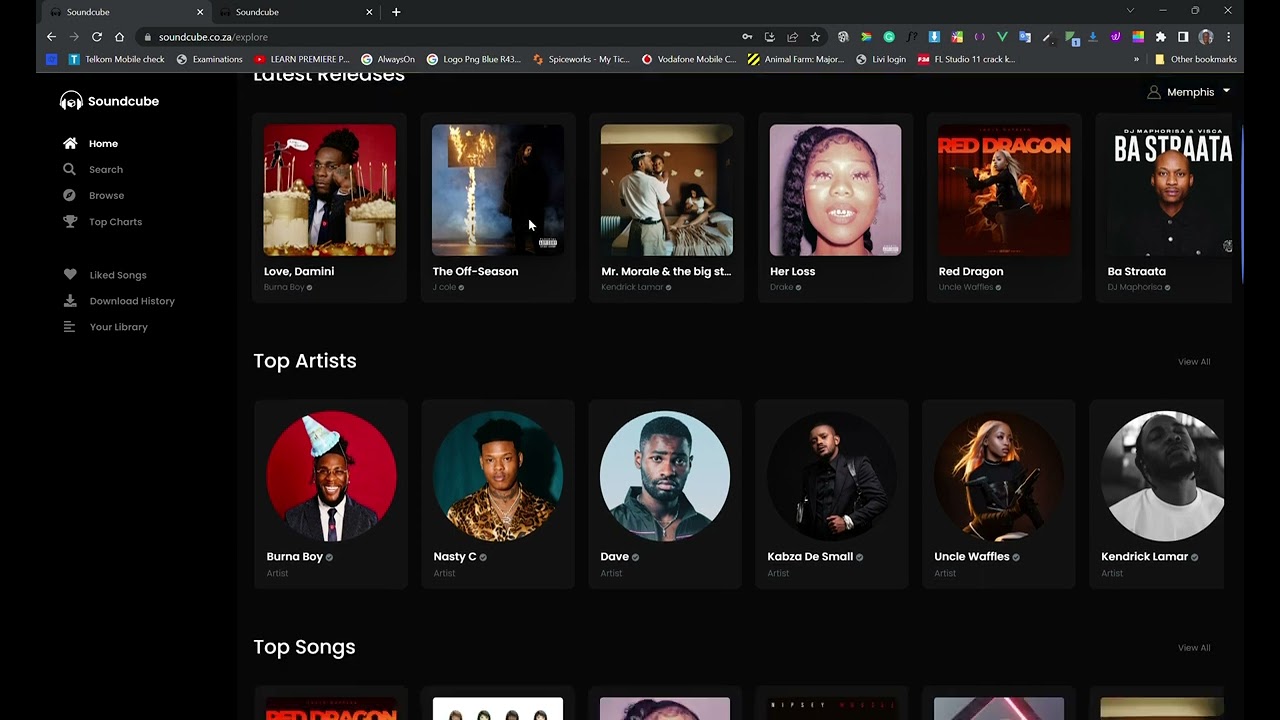1280x720 pixels.
Task: Open the Vodafone Mobile C... bookmark
Action: click(689, 59)
